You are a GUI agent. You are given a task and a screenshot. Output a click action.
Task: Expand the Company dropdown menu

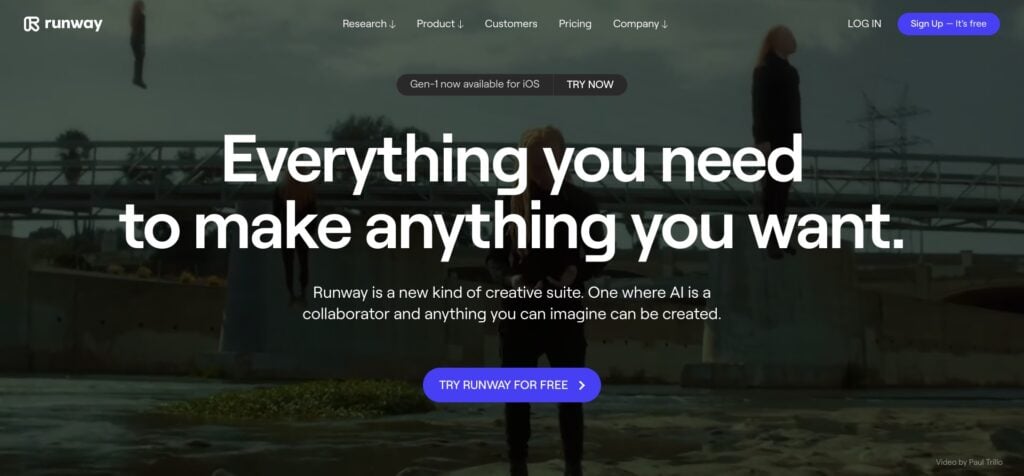(x=640, y=24)
